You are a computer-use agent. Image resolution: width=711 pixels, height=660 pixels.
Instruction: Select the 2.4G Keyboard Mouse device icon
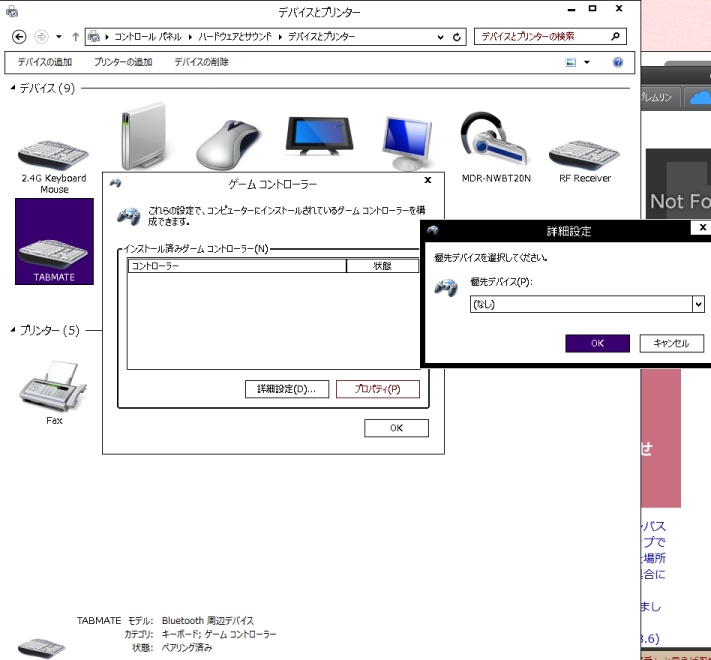click(54, 155)
